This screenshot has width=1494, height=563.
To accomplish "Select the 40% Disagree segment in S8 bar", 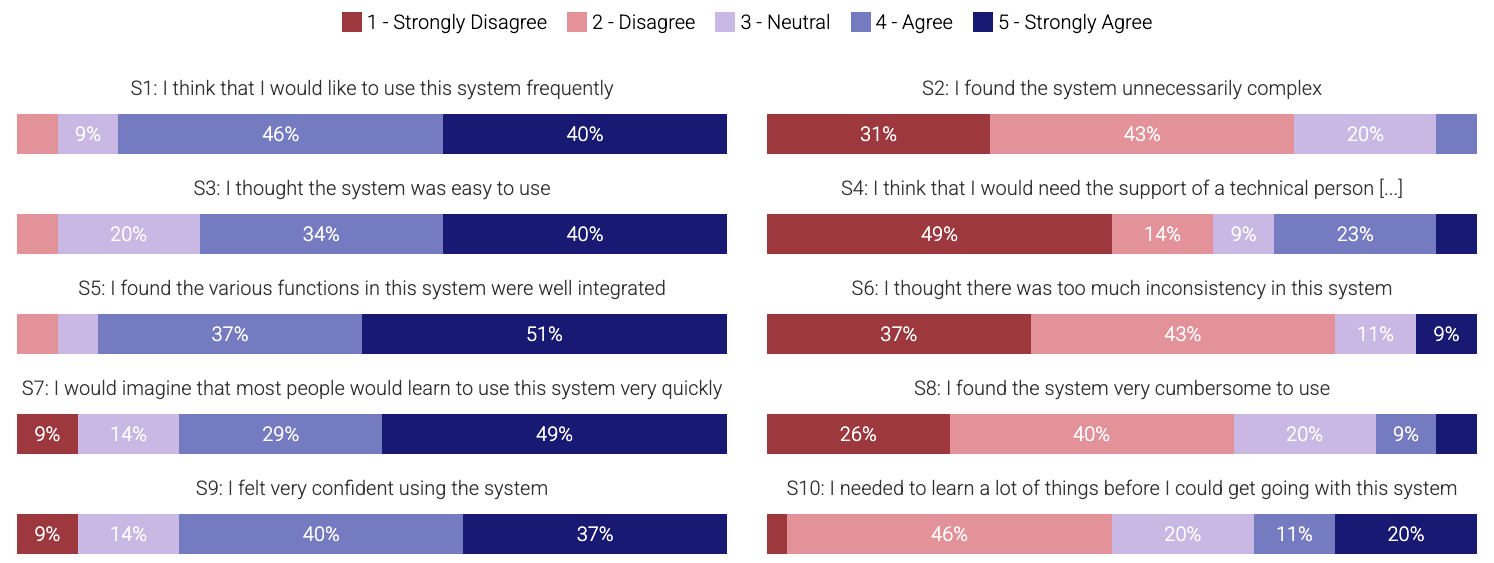I will click(1091, 434).
